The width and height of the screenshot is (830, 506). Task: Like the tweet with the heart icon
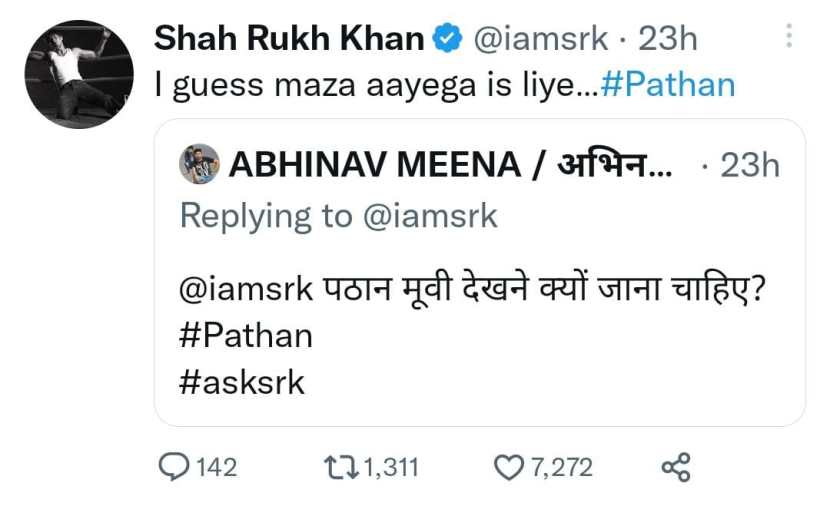[x=510, y=466]
